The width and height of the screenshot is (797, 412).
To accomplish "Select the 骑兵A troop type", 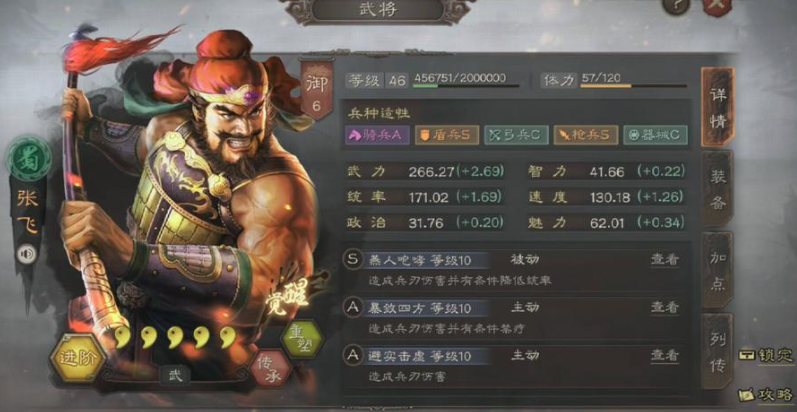I will point(377,135).
